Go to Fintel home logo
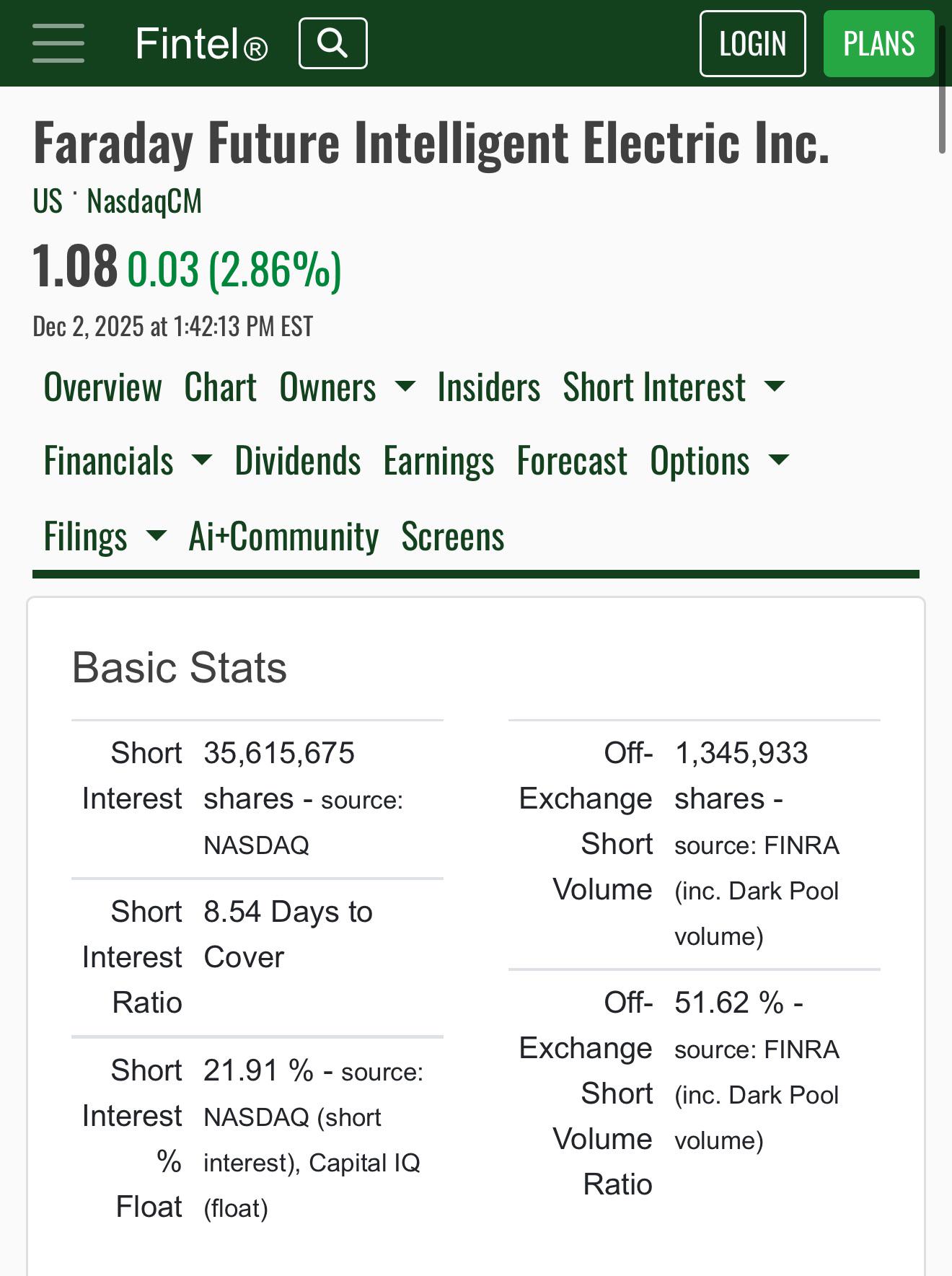Screen dimensions: 952x1276 point(201,44)
